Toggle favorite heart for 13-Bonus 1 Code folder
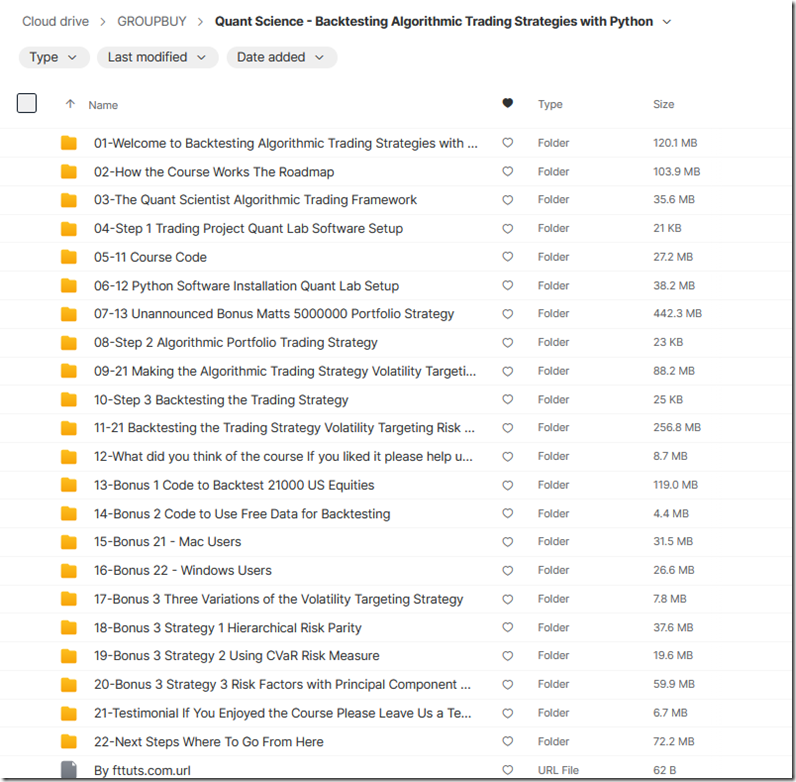Screen dimensions: 796x782 click(x=508, y=485)
